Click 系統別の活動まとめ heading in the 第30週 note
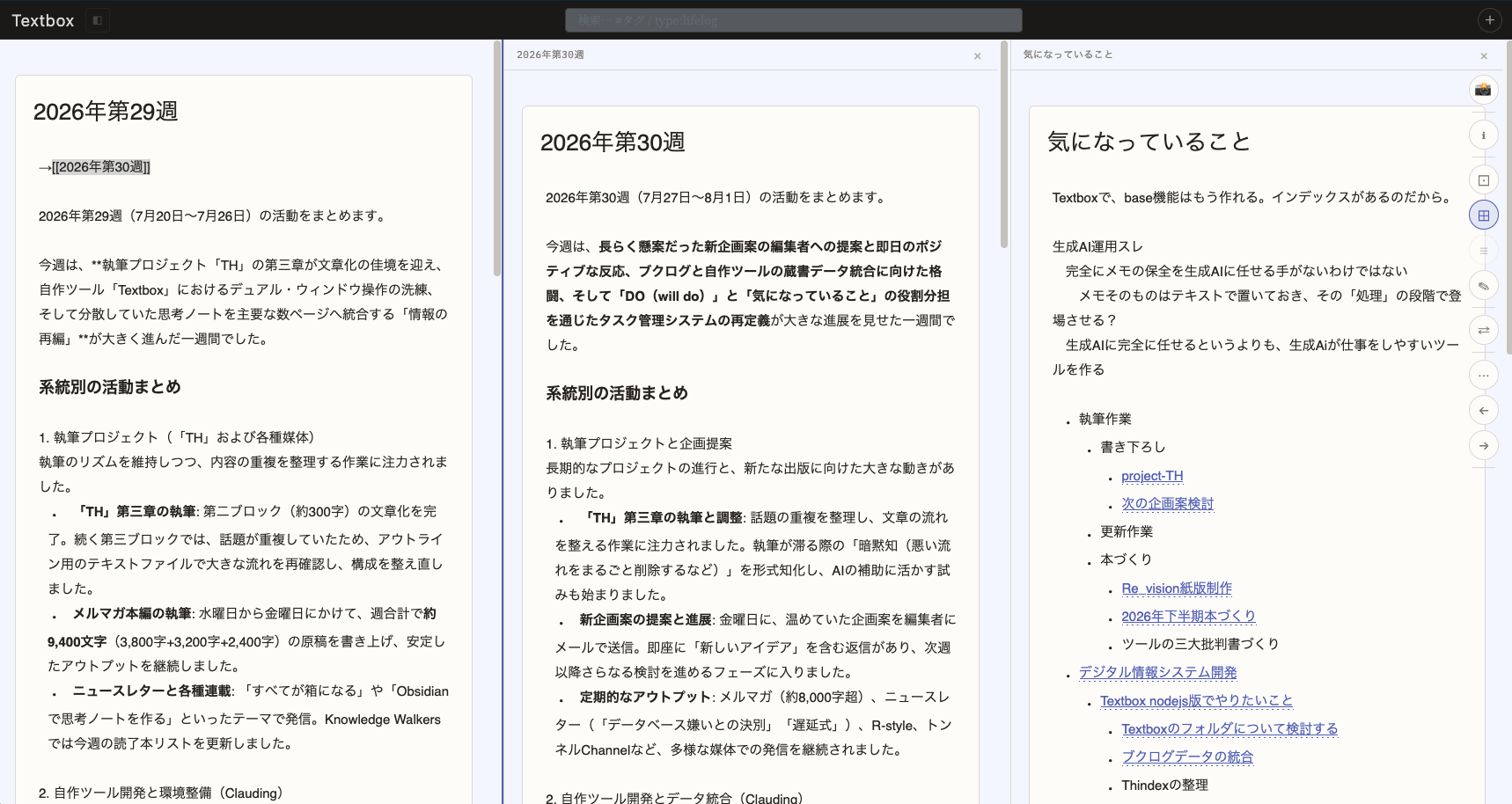The height and width of the screenshot is (804, 1512). coord(617,393)
